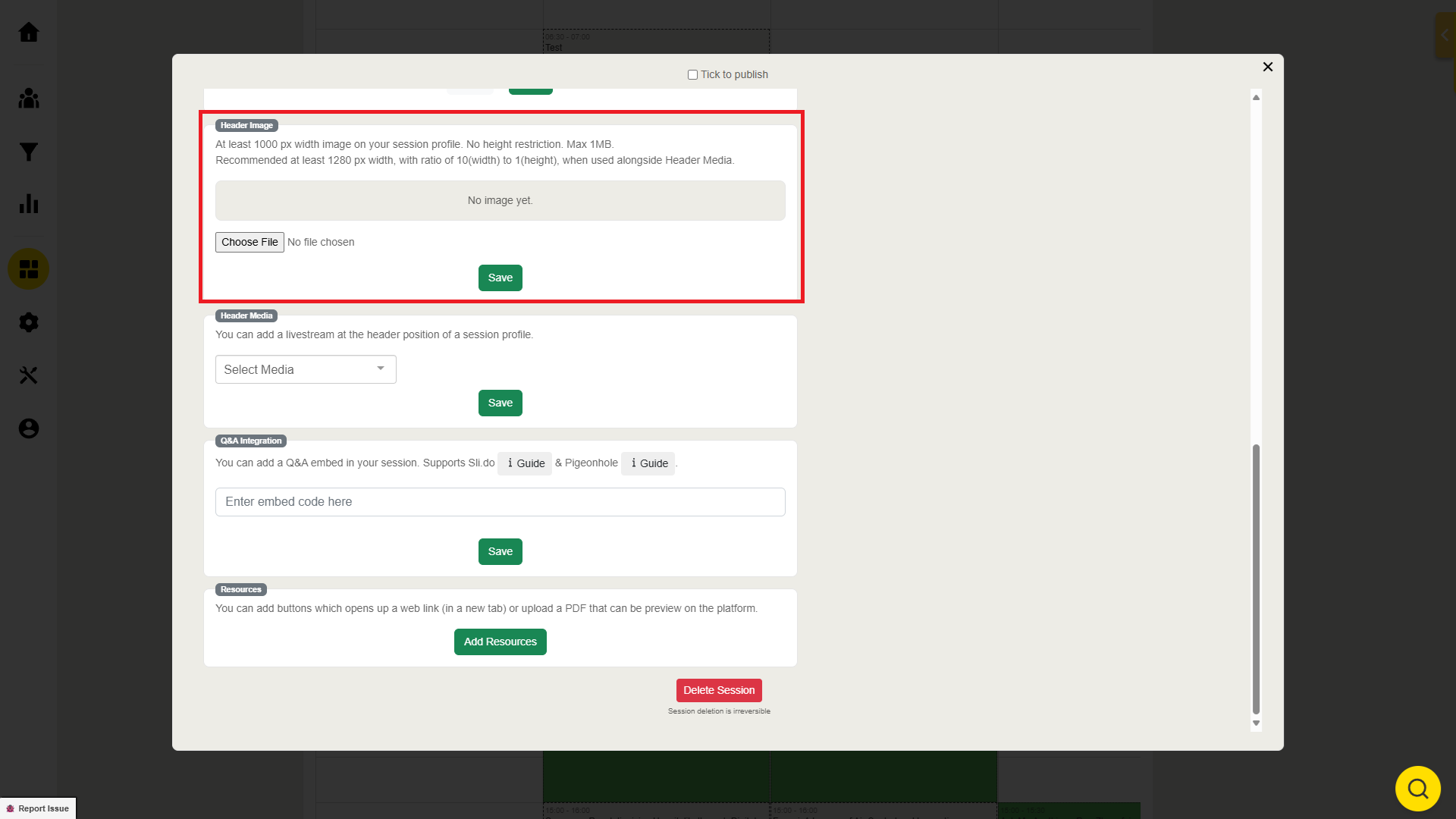
Task: Open the settings gear icon in sidebar
Action: 29,322
